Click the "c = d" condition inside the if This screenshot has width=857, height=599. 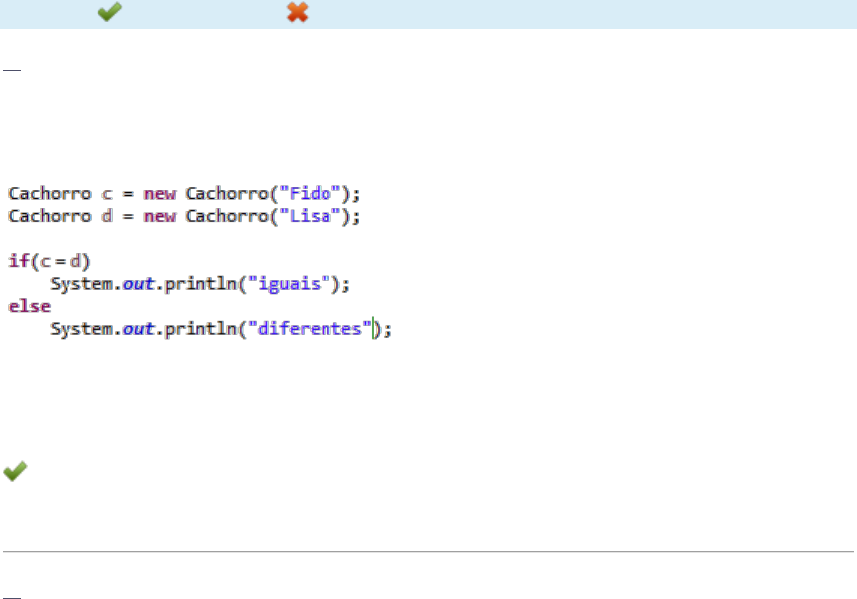(61, 261)
